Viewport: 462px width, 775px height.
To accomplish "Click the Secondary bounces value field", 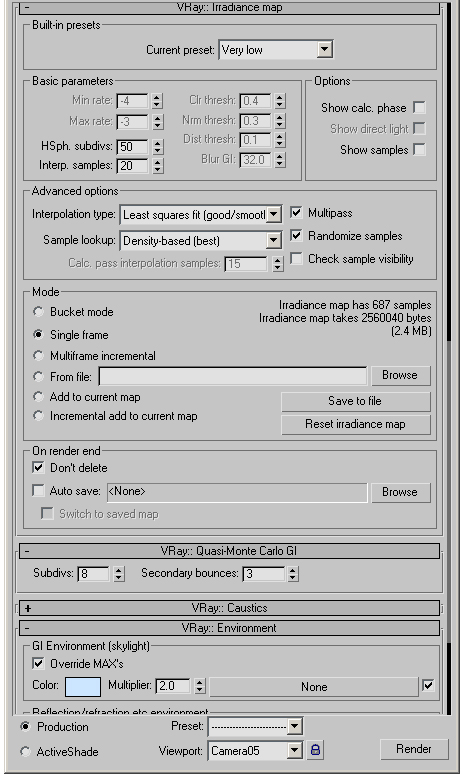I will pos(264,574).
